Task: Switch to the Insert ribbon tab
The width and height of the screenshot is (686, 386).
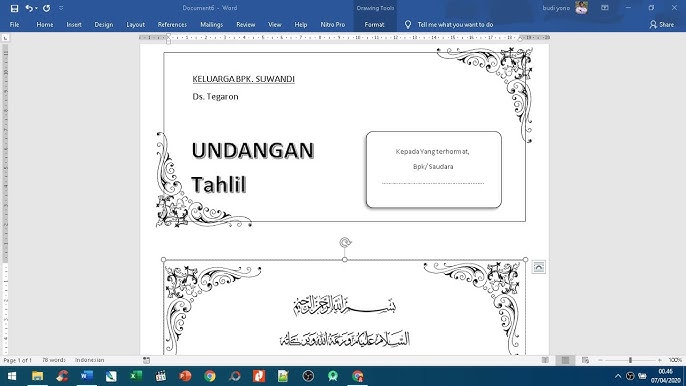Action: coord(74,25)
